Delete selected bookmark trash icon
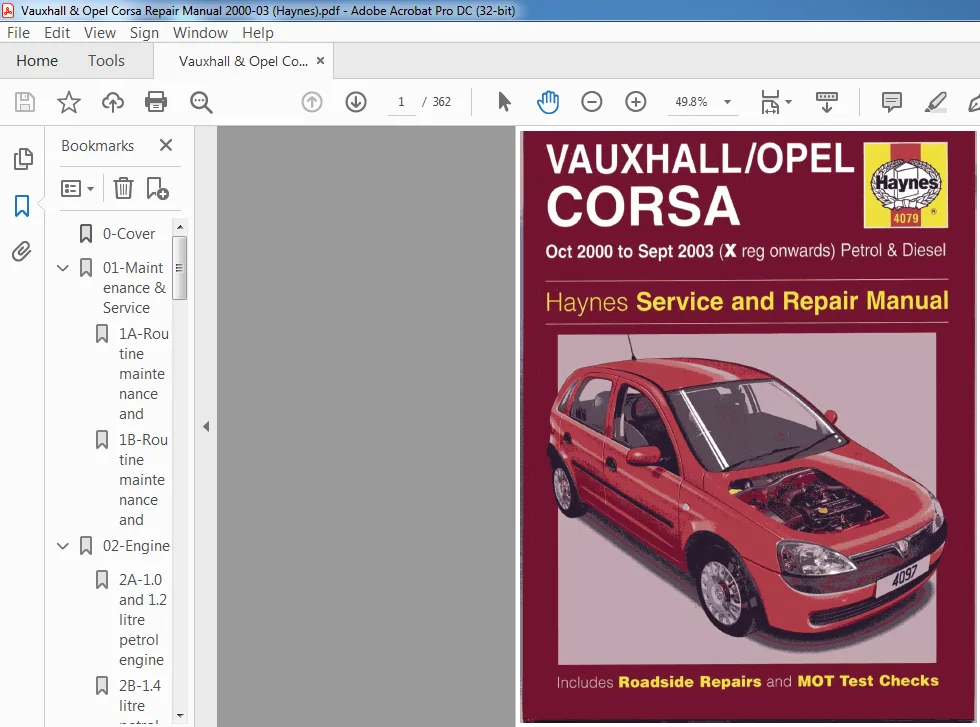 tap(123, 188)
